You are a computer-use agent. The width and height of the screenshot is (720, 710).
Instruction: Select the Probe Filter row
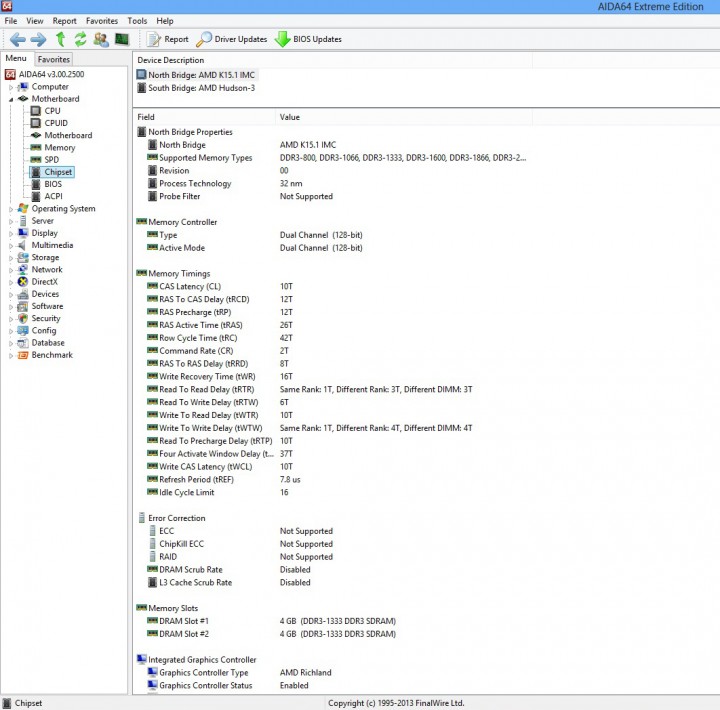tap(240, 196)
